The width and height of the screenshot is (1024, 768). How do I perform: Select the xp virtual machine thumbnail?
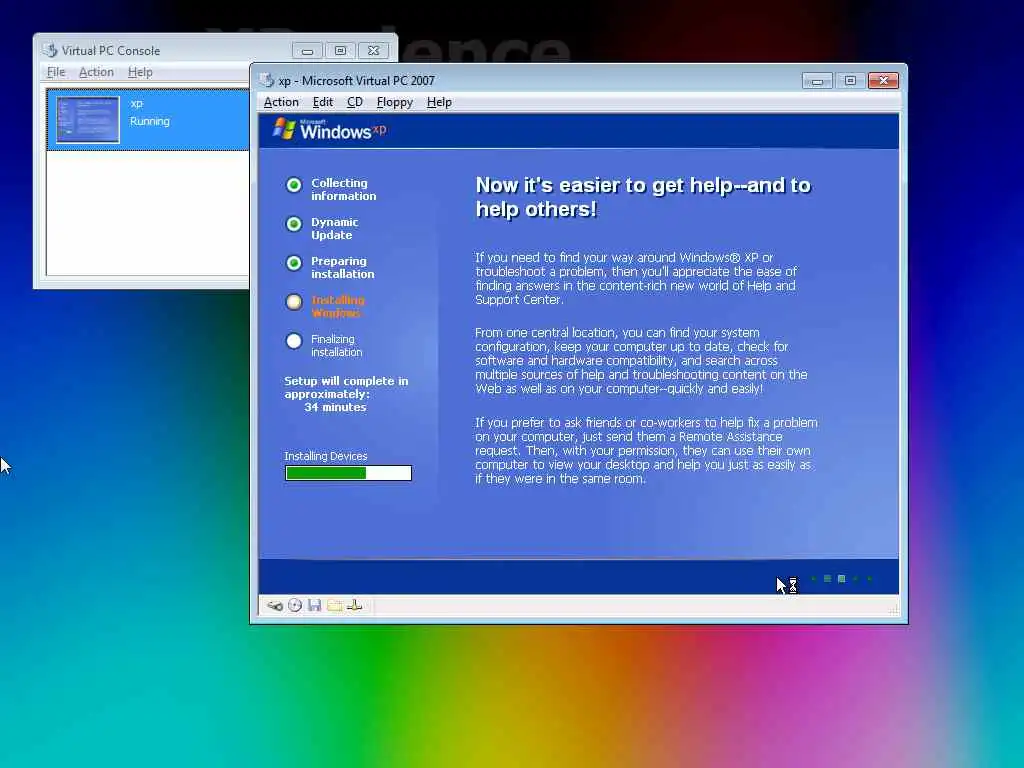[88, 120]
